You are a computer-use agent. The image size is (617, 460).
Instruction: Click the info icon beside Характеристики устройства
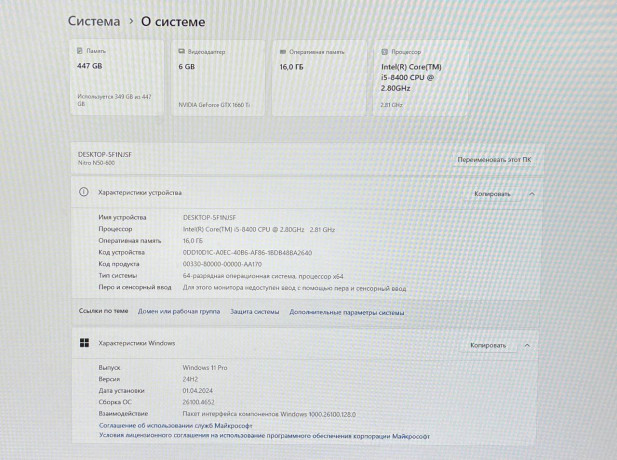pos(83,192)
